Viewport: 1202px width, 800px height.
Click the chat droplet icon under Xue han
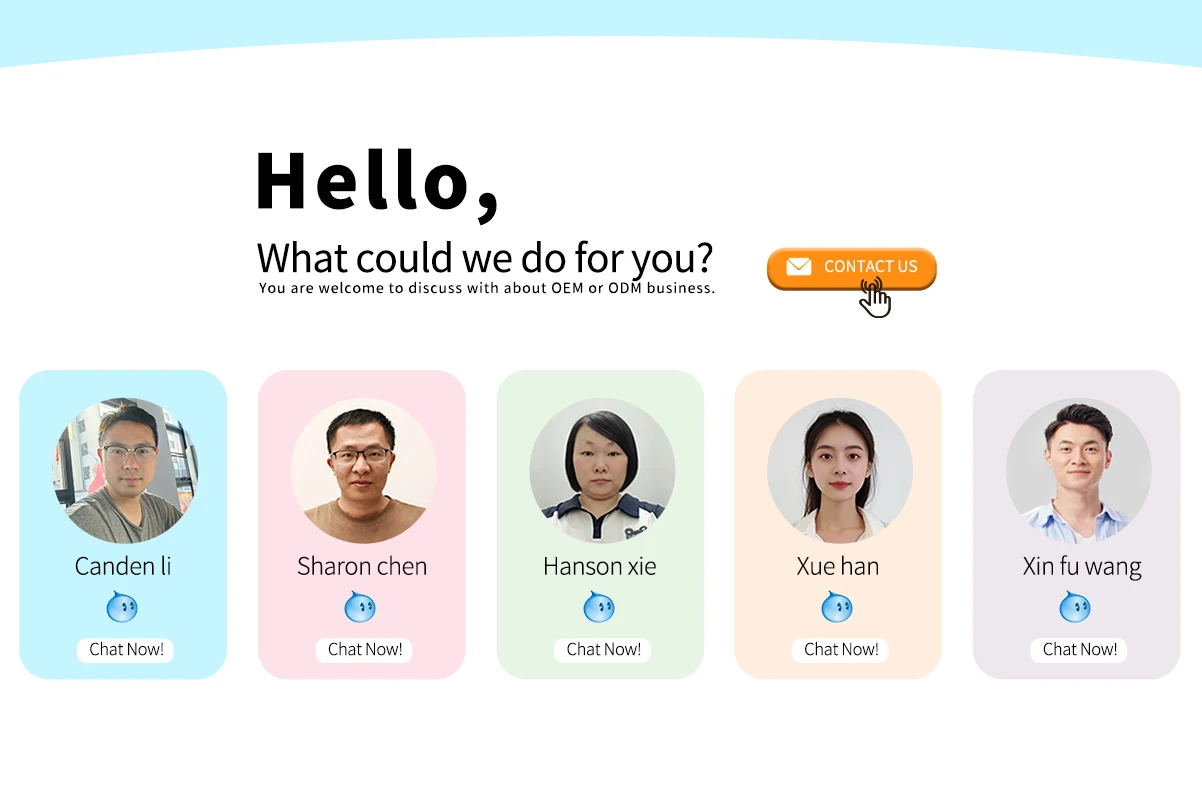pos(837,606)
